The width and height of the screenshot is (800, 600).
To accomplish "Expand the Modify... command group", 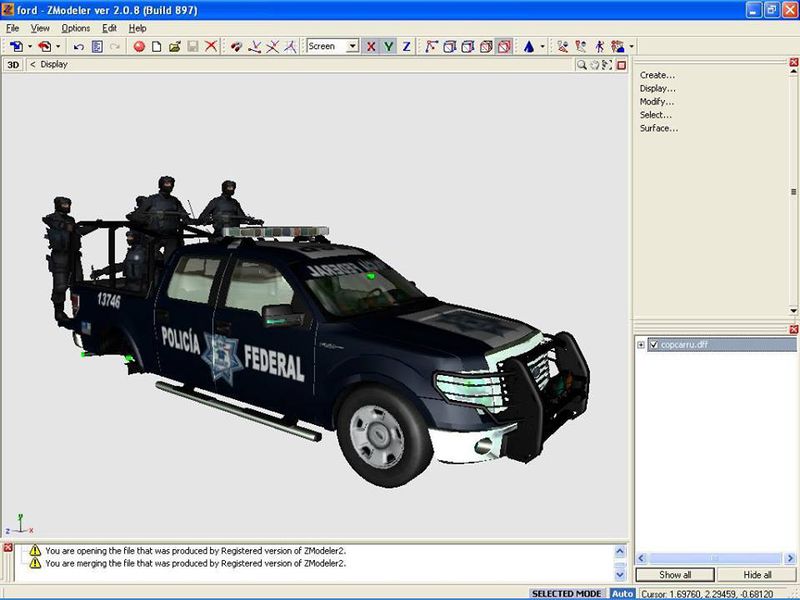I will pyautogui.click(x=657, y=102).
